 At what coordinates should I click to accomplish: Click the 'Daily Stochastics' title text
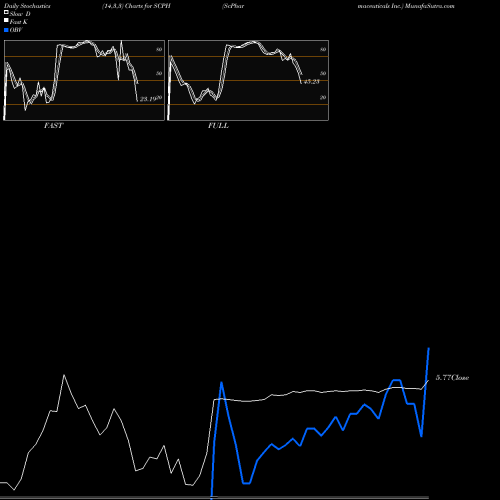point(27,6)
